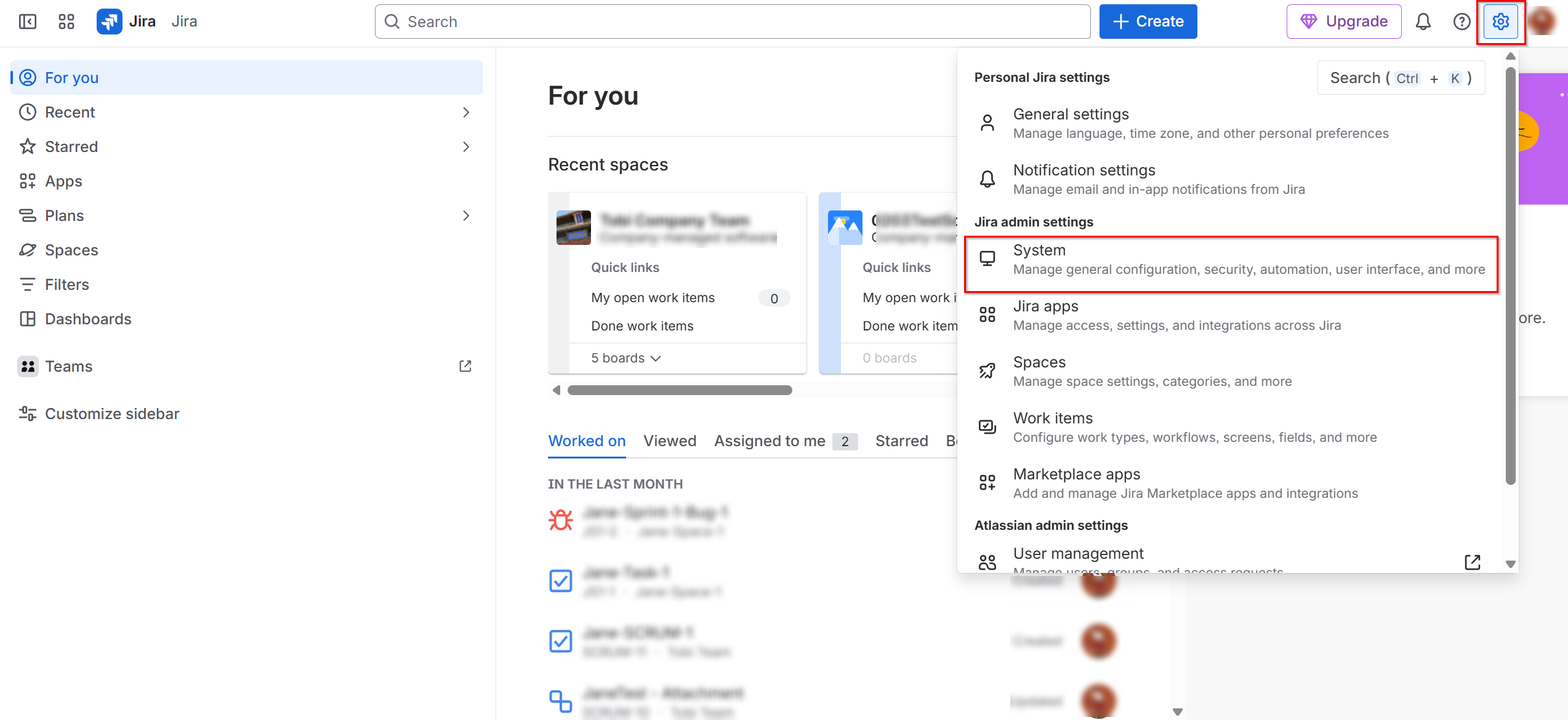Click the Create button
The image size is (1568, 720).
click(x=1148, y=22)
